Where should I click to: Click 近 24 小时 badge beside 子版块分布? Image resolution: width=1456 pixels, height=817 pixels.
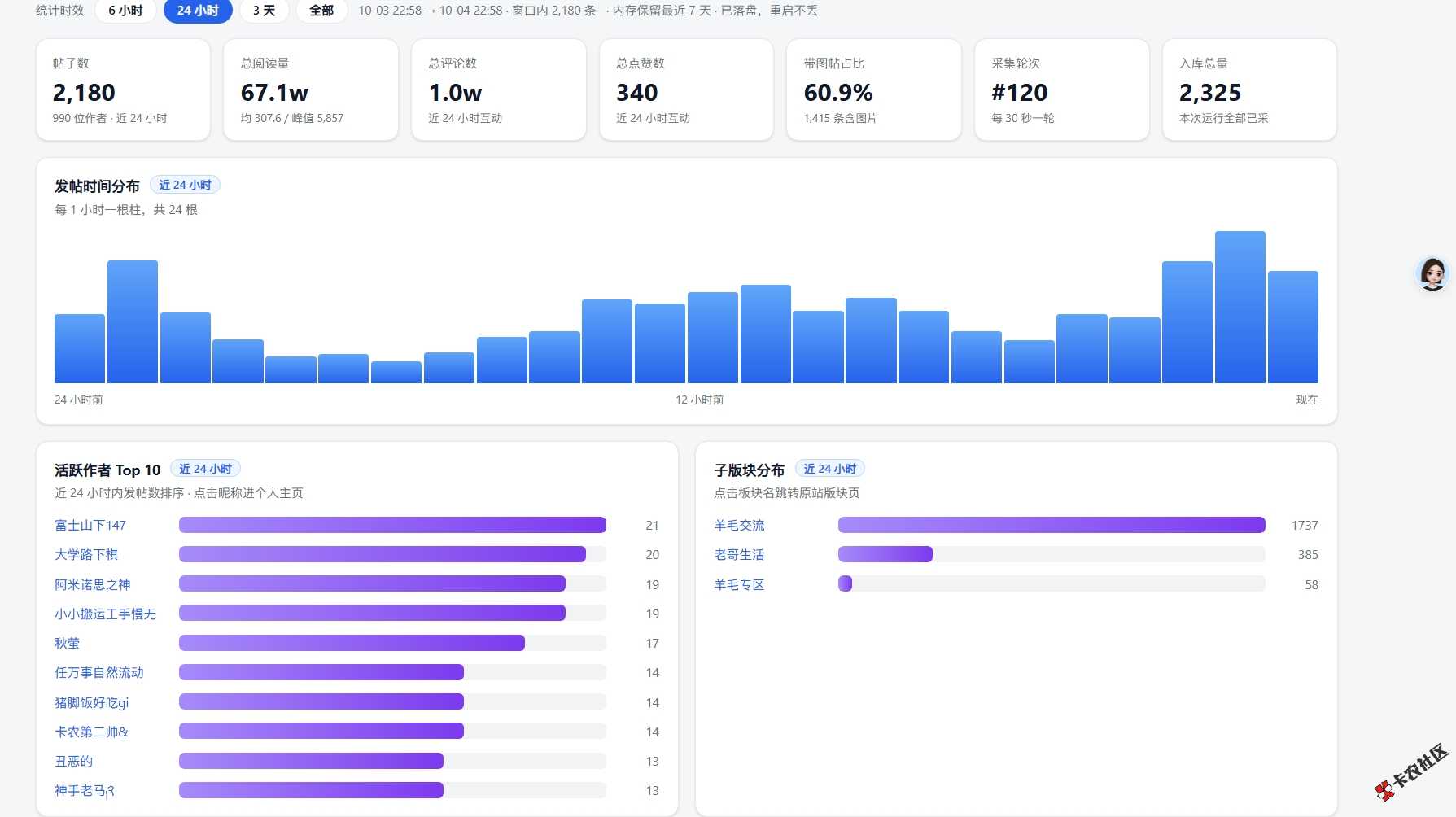tap(830, 470)
